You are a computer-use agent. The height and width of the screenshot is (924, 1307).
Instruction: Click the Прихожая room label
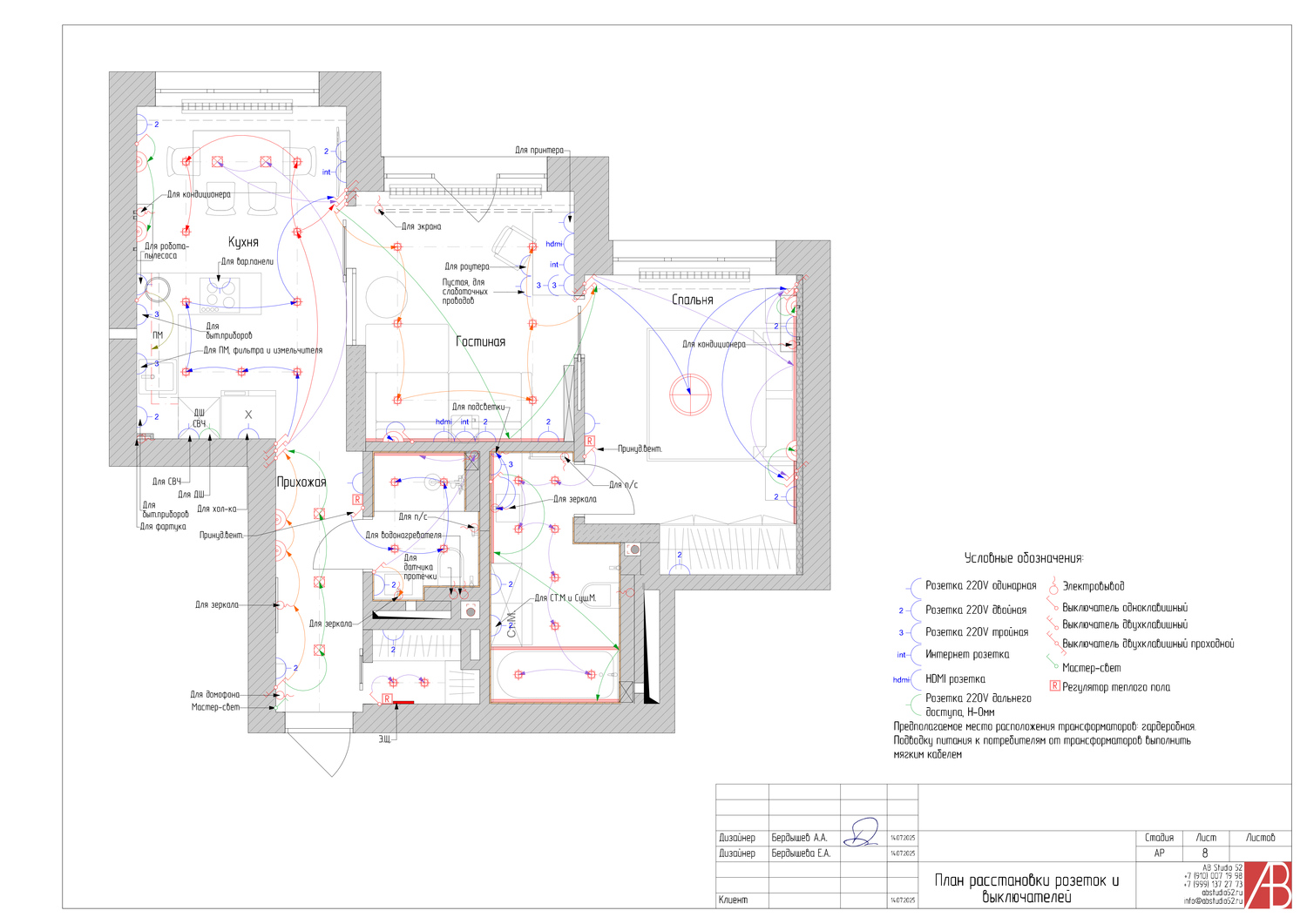301,482
